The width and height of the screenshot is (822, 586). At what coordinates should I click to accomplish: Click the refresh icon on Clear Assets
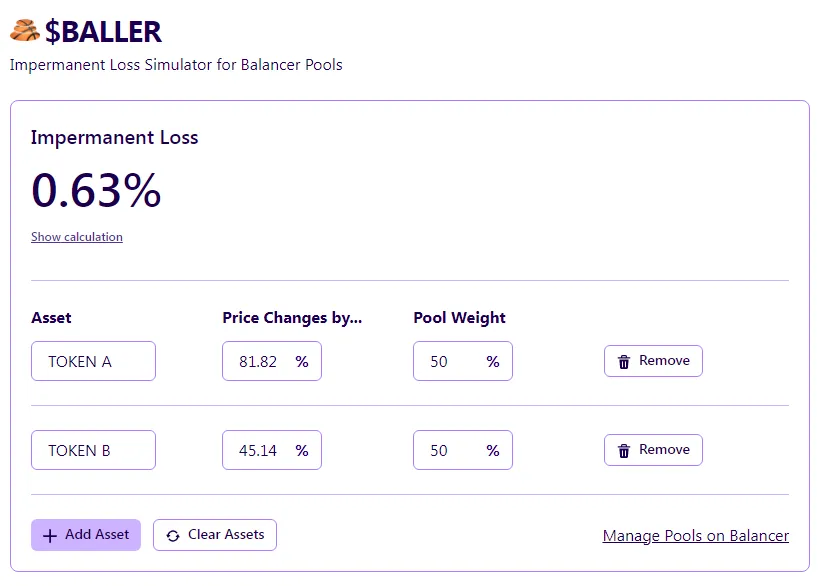[x=173, y=536]
